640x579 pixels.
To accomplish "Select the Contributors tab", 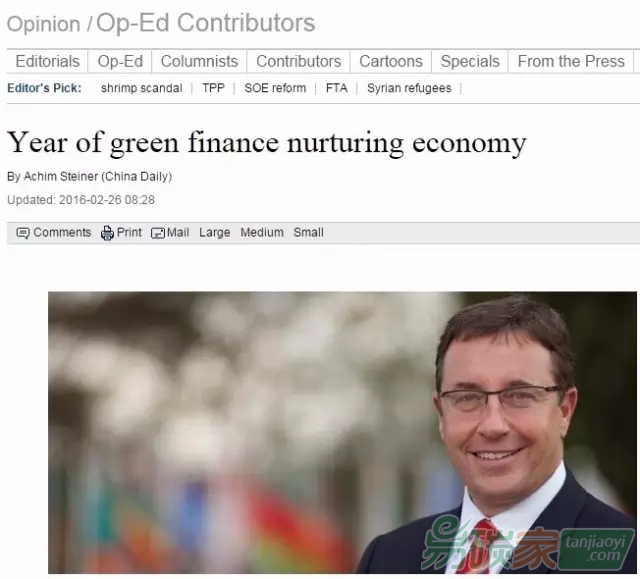I will [x=299, y=61].
